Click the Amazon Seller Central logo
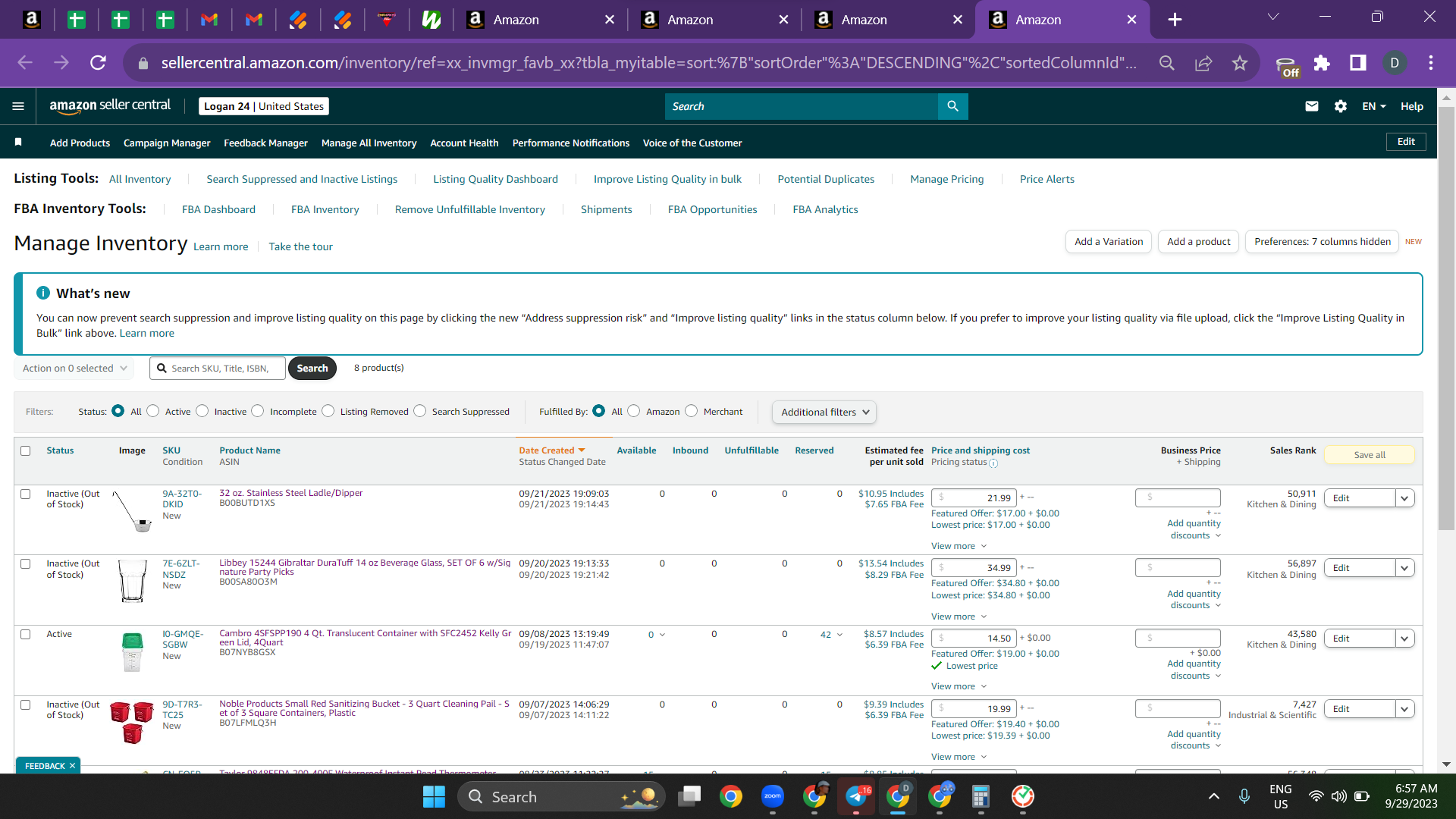Viewport: 1456px width, 819px height. click(x=110, y=106)
